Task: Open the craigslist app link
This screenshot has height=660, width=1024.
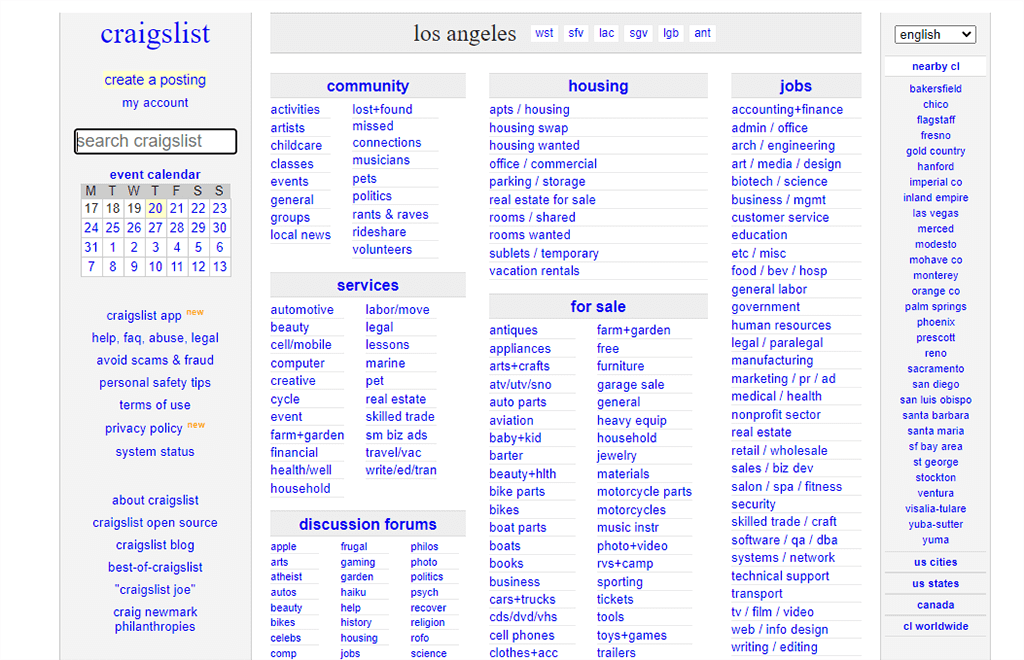Action: [x=144, y=315]
